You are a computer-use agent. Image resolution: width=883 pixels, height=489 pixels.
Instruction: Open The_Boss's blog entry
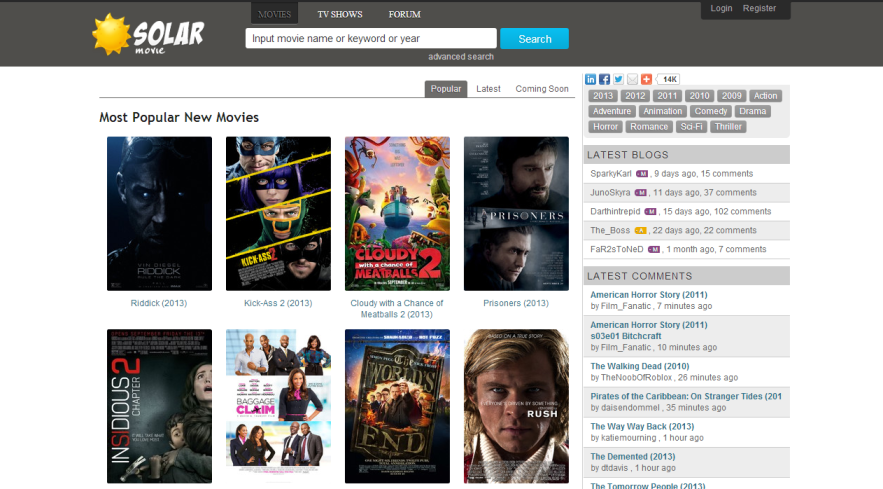(686, 230)
